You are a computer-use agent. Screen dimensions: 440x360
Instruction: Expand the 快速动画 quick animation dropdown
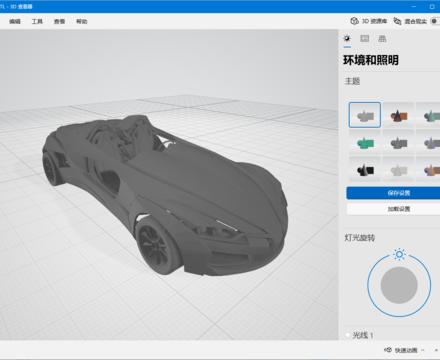406,350
